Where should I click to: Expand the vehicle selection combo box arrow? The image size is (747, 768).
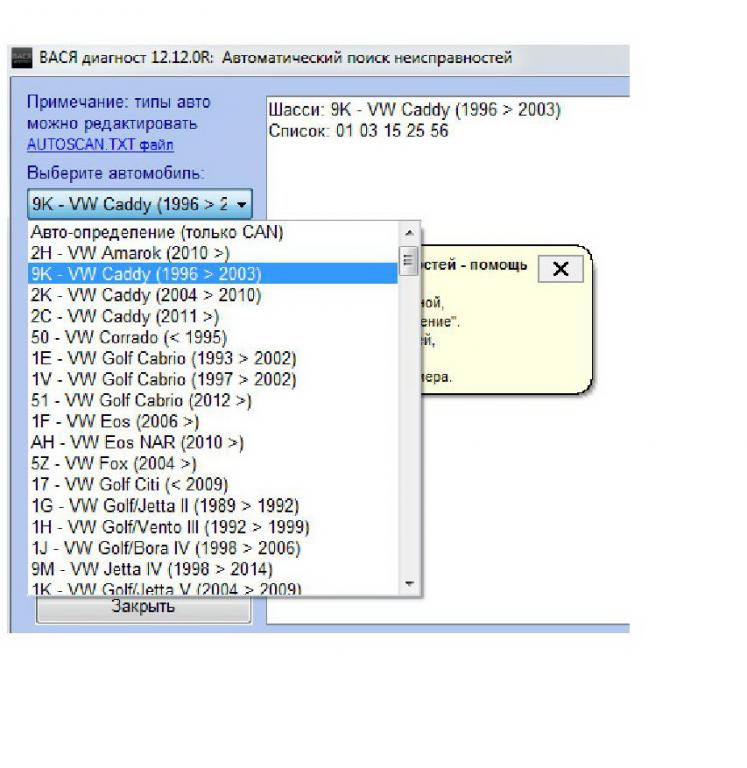point(241,204)
